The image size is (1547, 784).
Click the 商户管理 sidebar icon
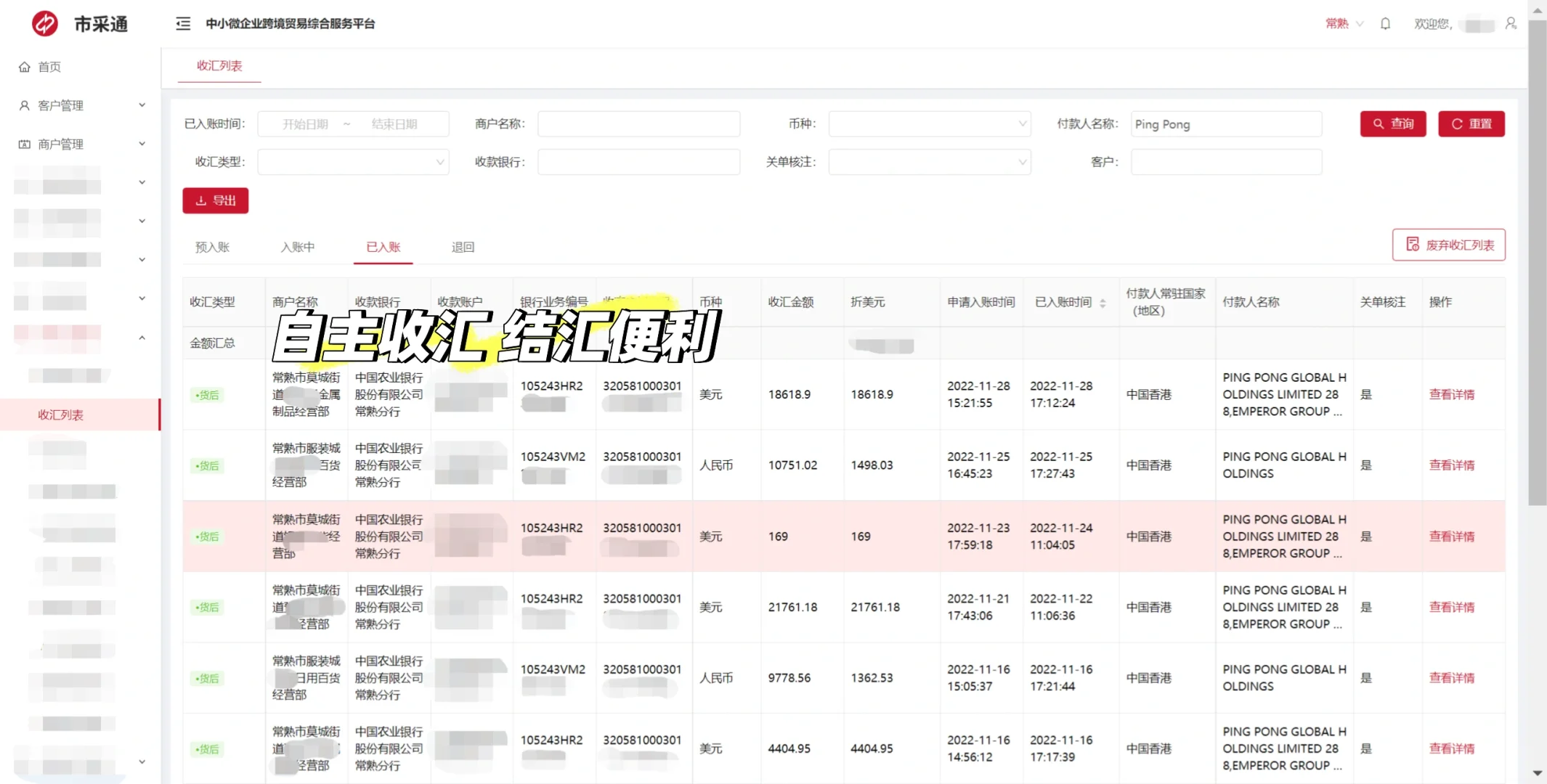point(24,144)
